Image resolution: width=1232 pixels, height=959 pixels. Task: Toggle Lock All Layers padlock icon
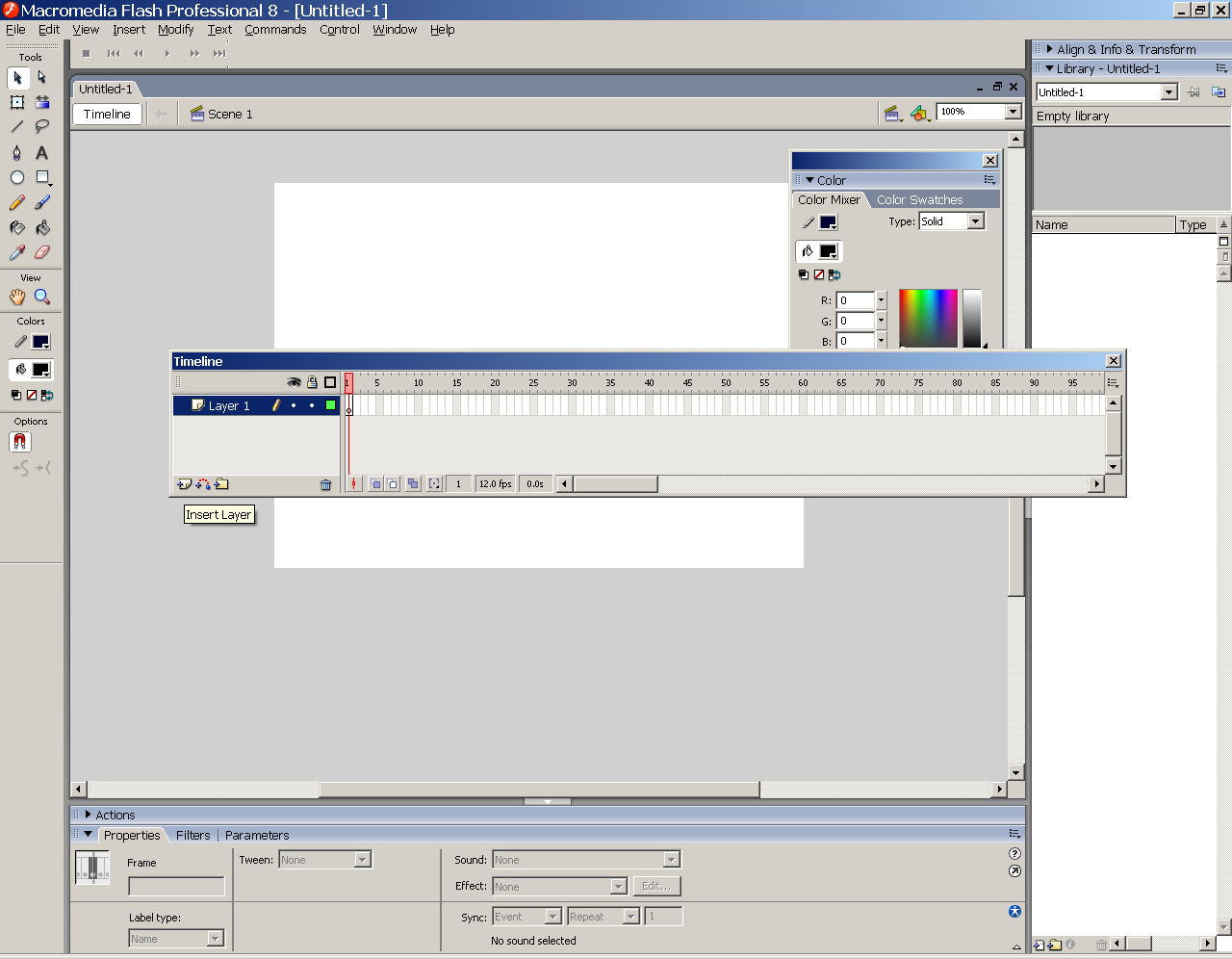coord(312,382)
